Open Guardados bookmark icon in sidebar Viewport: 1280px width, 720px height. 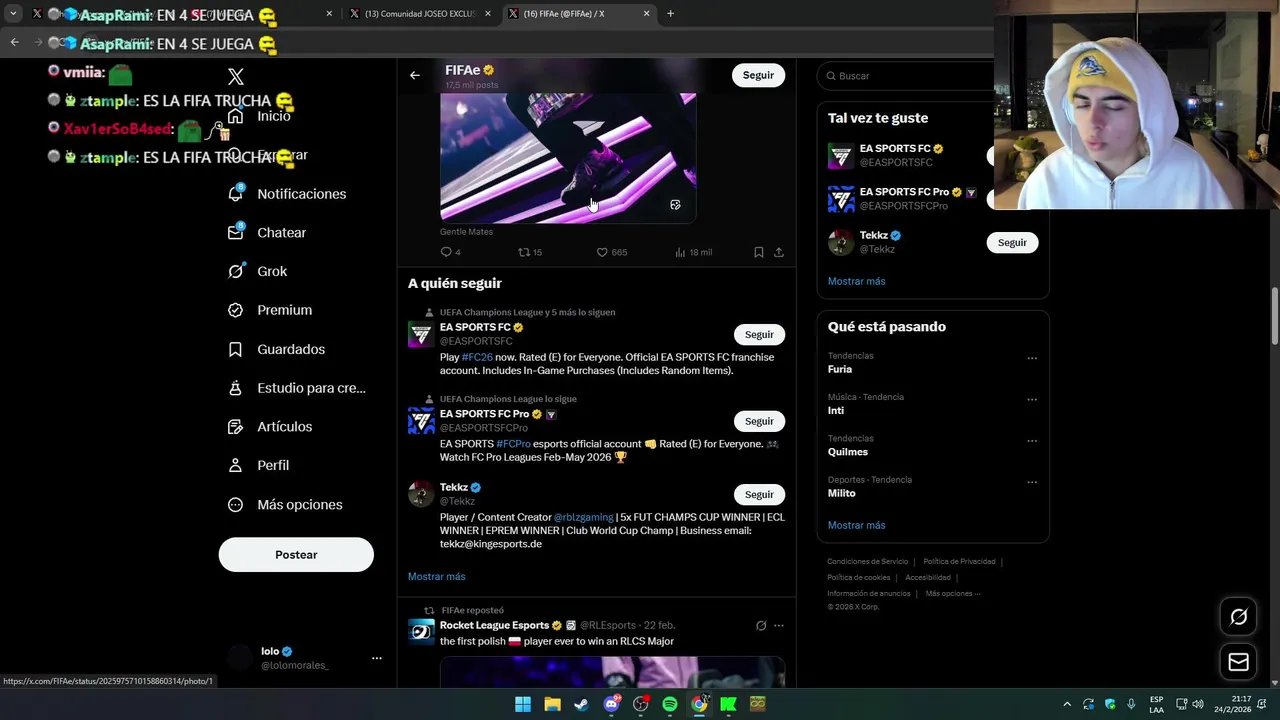tap(236, 349)
